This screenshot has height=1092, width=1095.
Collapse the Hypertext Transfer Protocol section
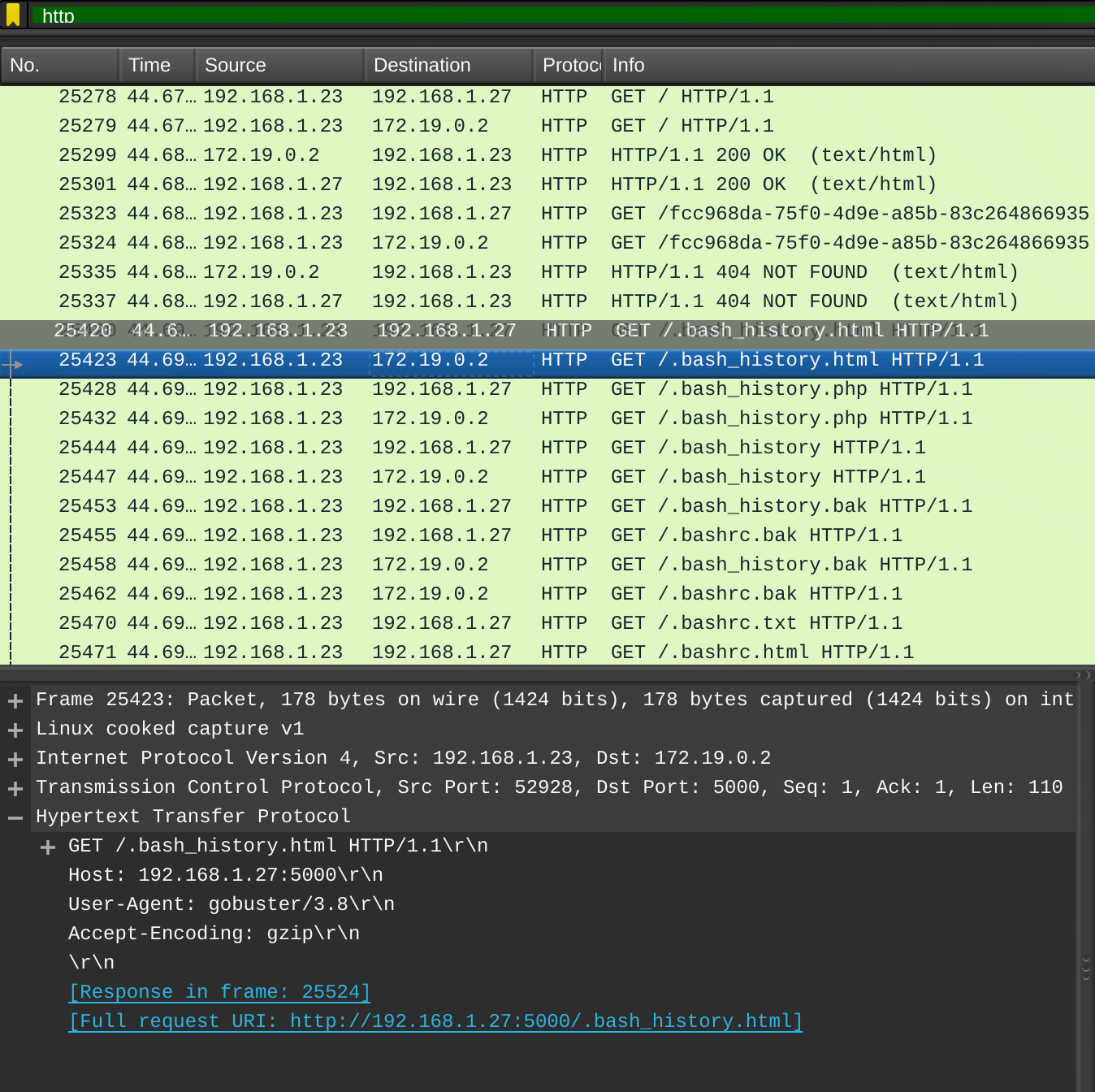[x=15, y=817]
